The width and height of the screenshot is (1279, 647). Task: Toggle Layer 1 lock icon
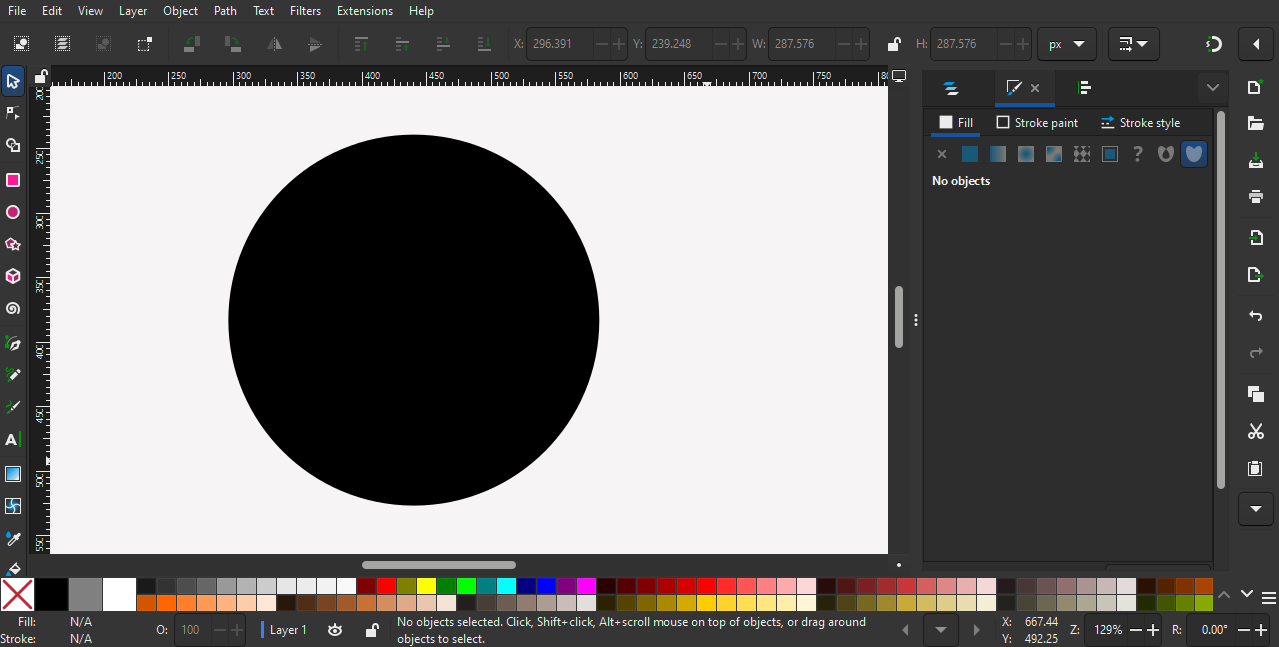tap(371, 630)
